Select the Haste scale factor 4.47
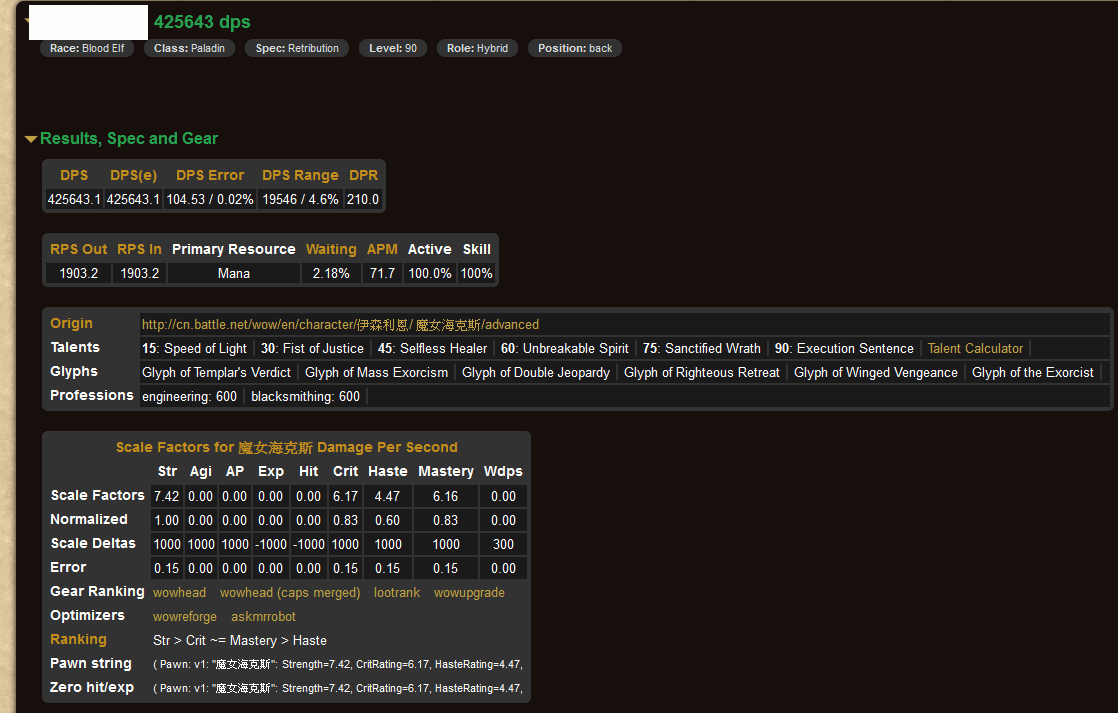 coord(387,496)
